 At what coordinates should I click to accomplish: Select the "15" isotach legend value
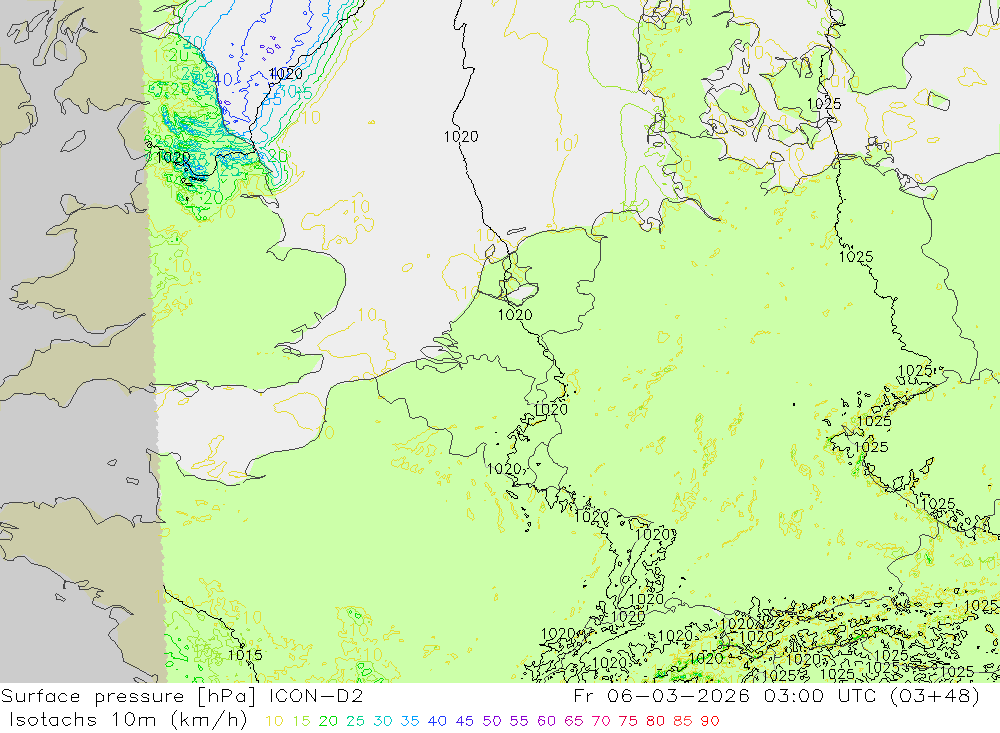coord(302,722)
